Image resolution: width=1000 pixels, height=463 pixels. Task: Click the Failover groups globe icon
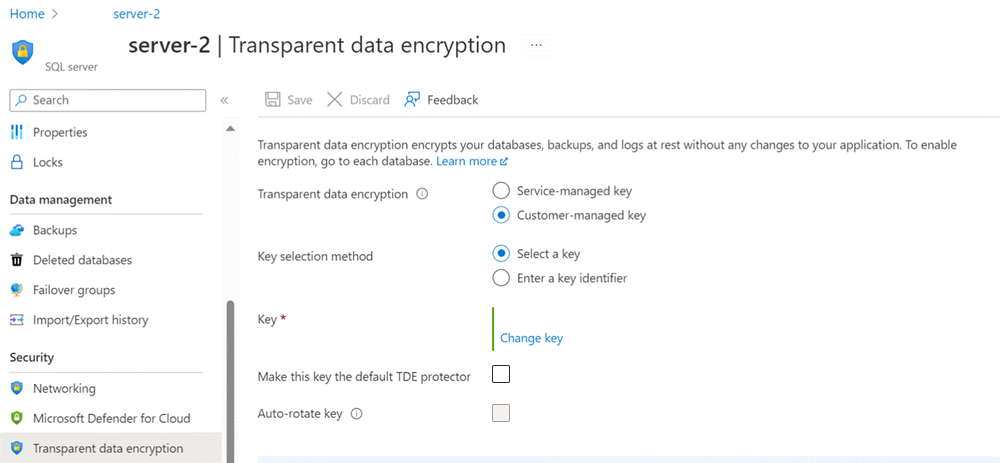point(16,290)
